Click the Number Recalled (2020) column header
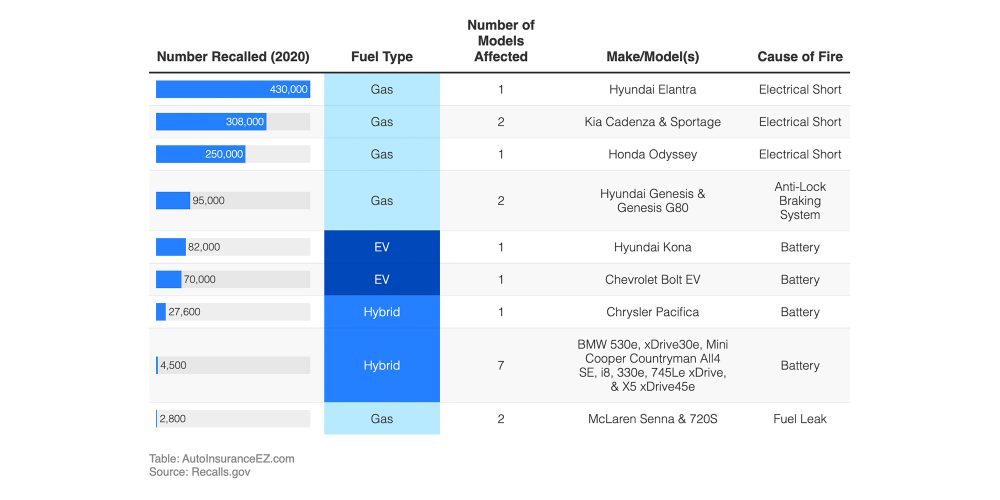This screenshot has width=1000, height=500. coord(232,57)
